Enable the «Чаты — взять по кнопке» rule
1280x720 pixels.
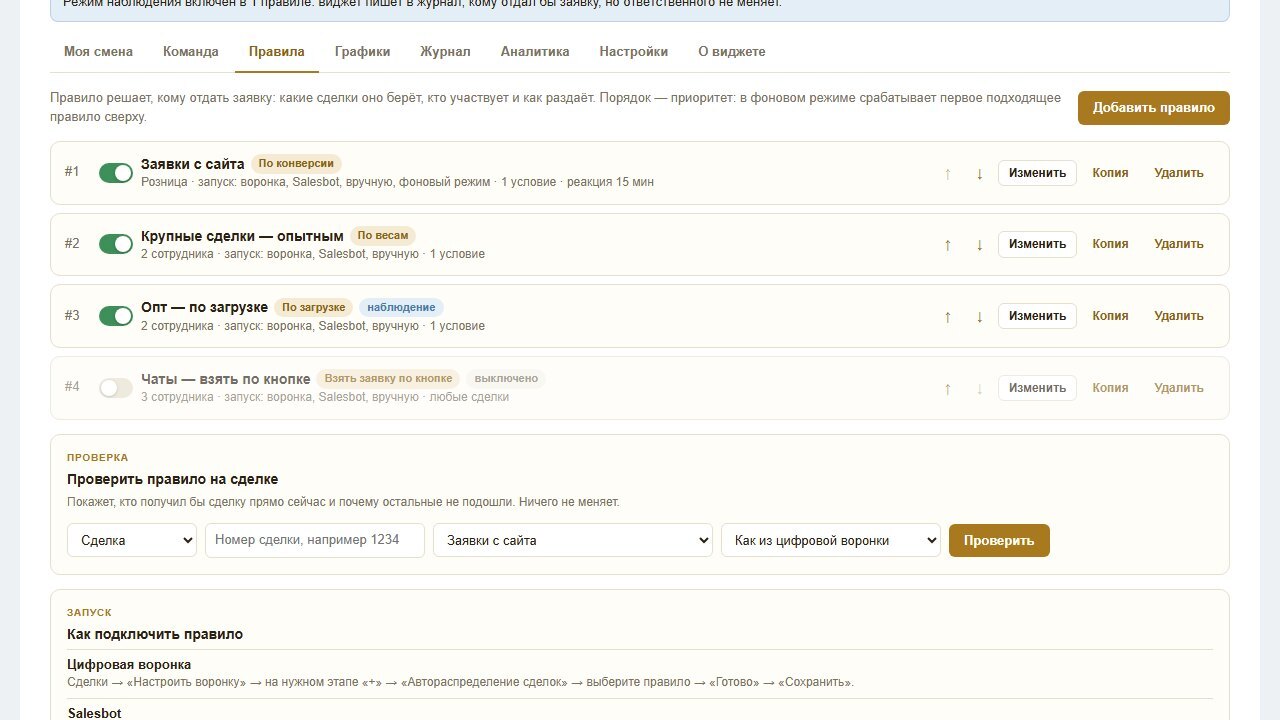pos(116,388)
